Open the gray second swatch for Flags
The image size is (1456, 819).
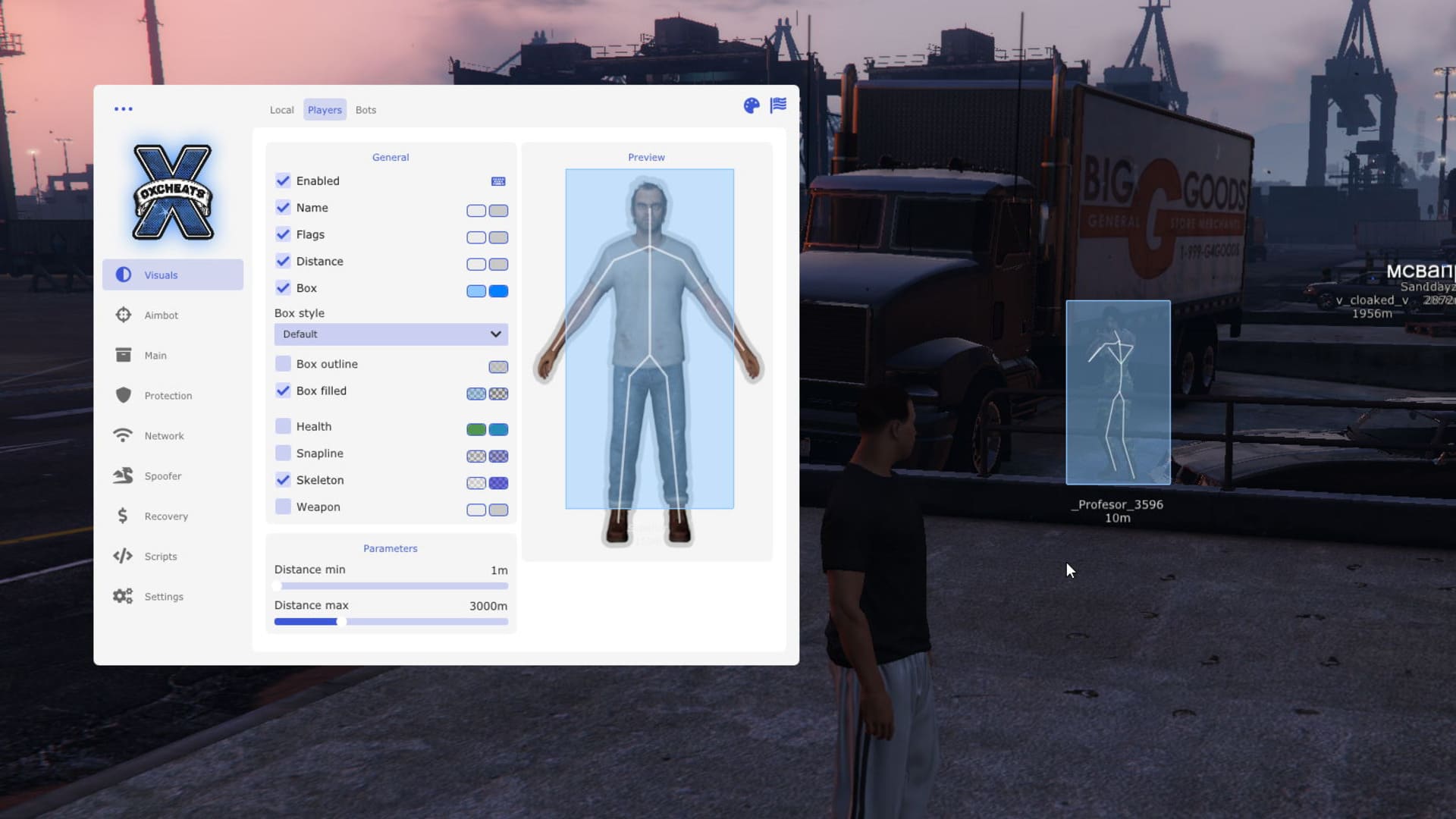(498, 237)
